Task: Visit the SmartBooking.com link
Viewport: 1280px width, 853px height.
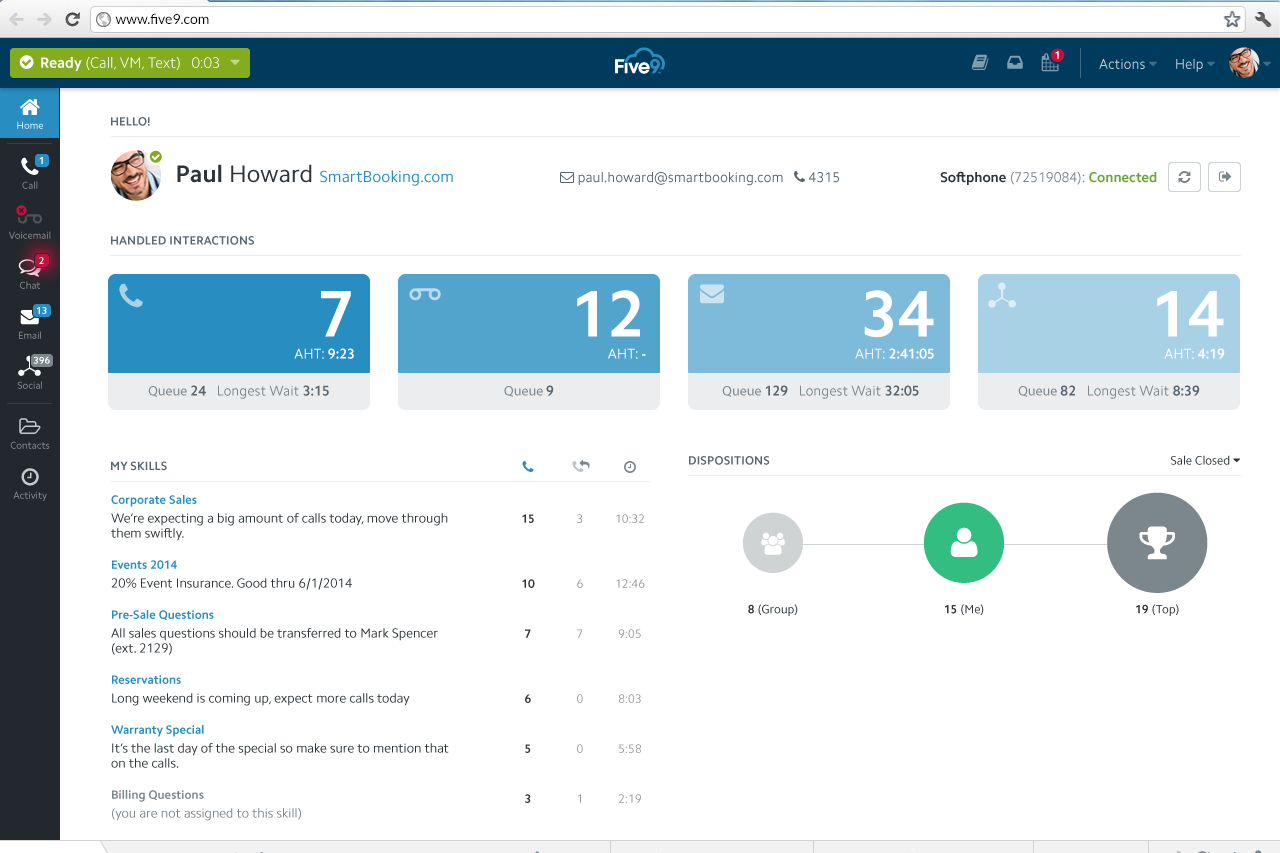Action: pyautogui.click(x=385, y=176)
